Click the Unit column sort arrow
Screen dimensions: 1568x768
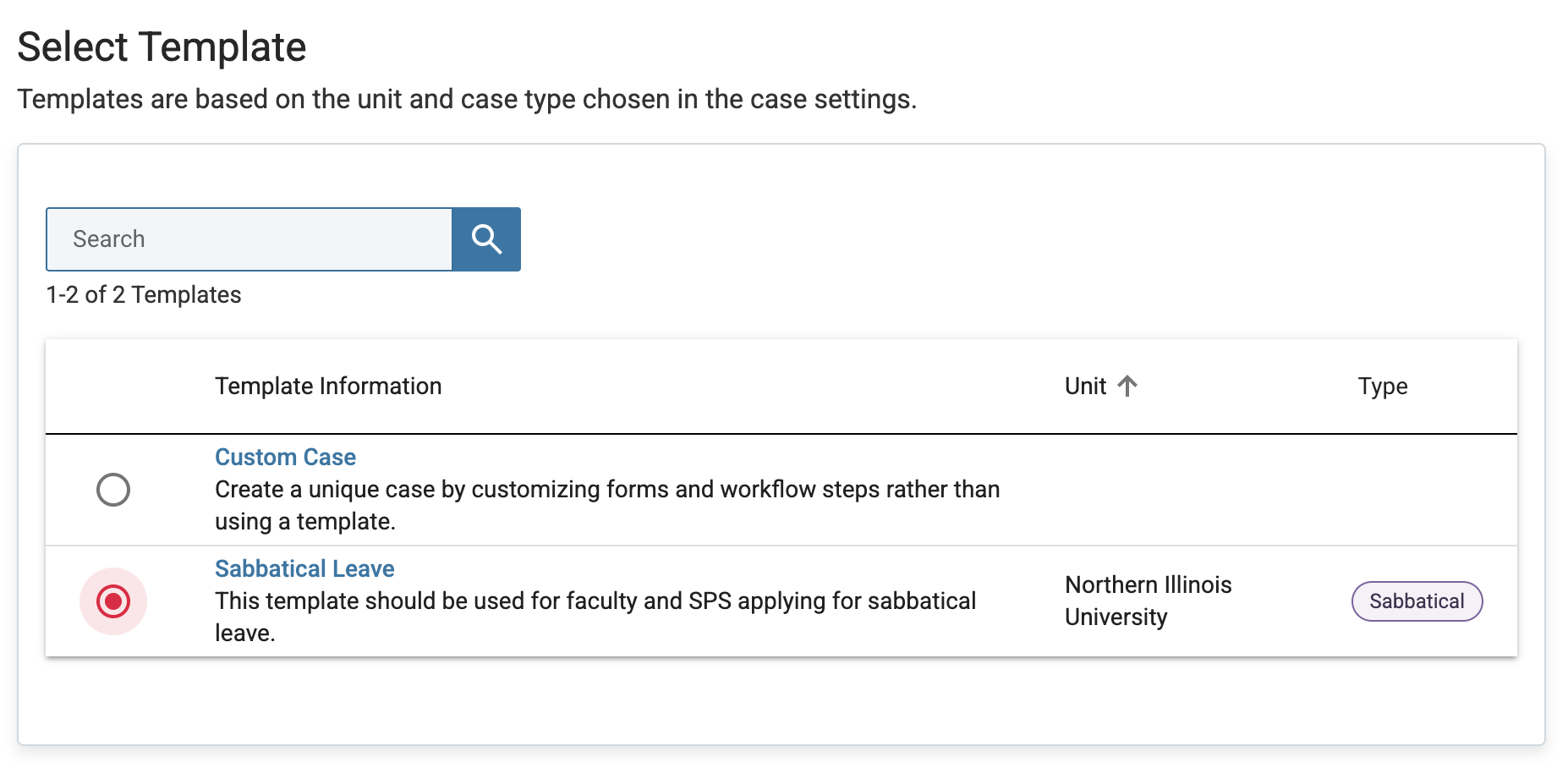point(1127,387)
